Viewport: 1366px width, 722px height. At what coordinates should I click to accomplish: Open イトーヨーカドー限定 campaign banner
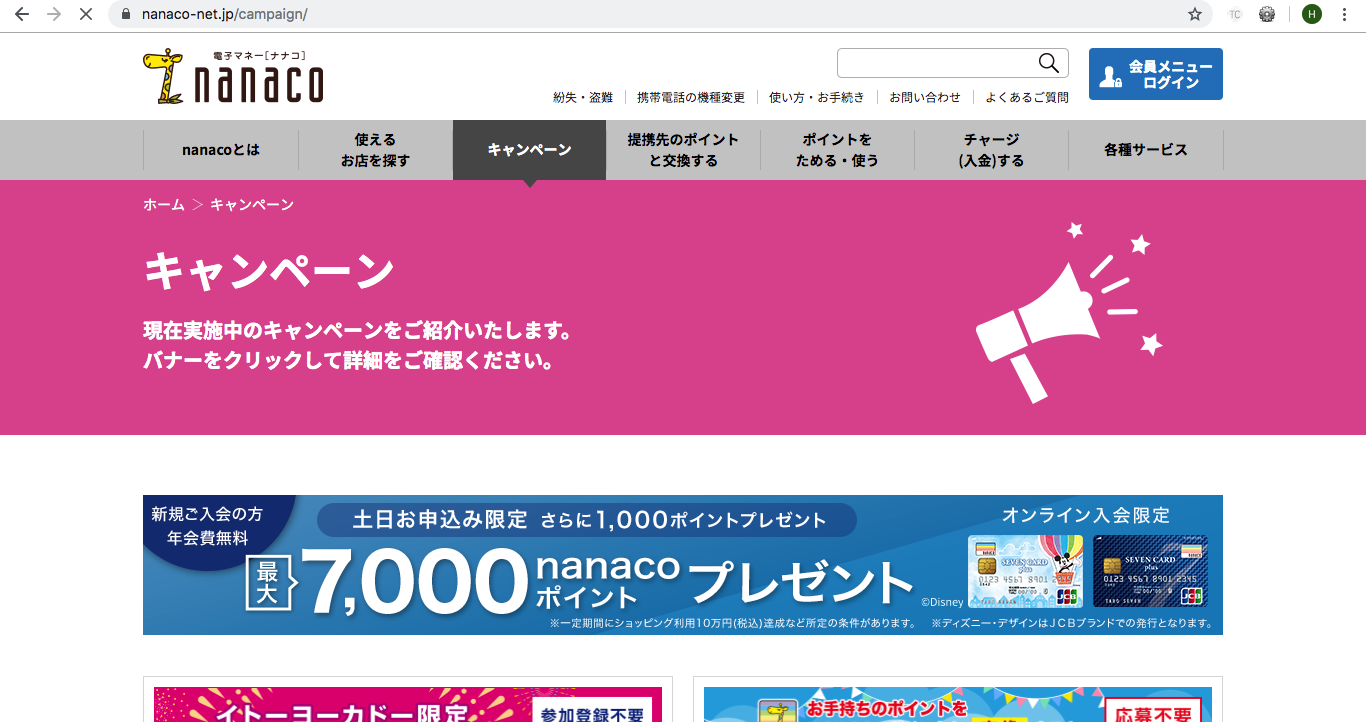[408, 704]
